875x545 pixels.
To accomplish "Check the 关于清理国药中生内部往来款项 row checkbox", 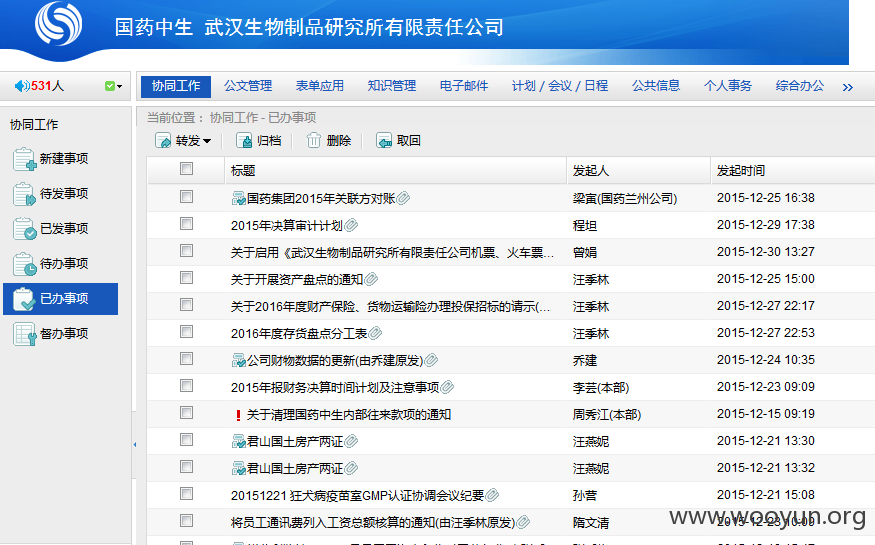I will (x=186, y=413).
